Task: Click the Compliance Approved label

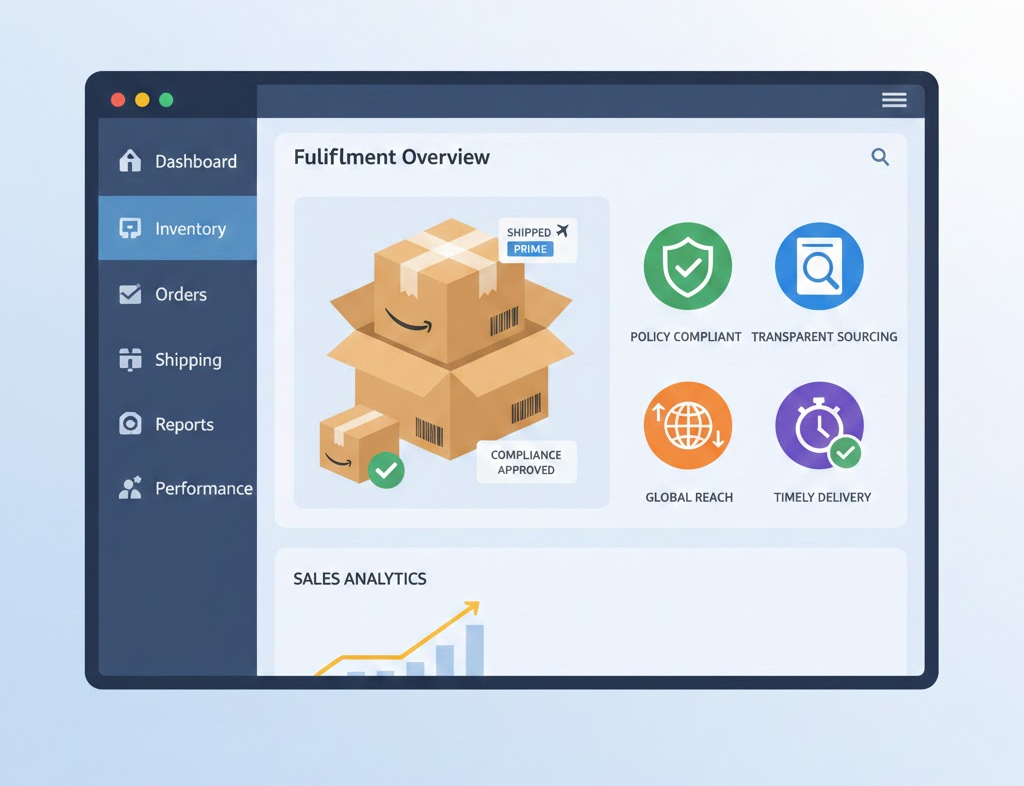Action: click(x=526, y=462)
